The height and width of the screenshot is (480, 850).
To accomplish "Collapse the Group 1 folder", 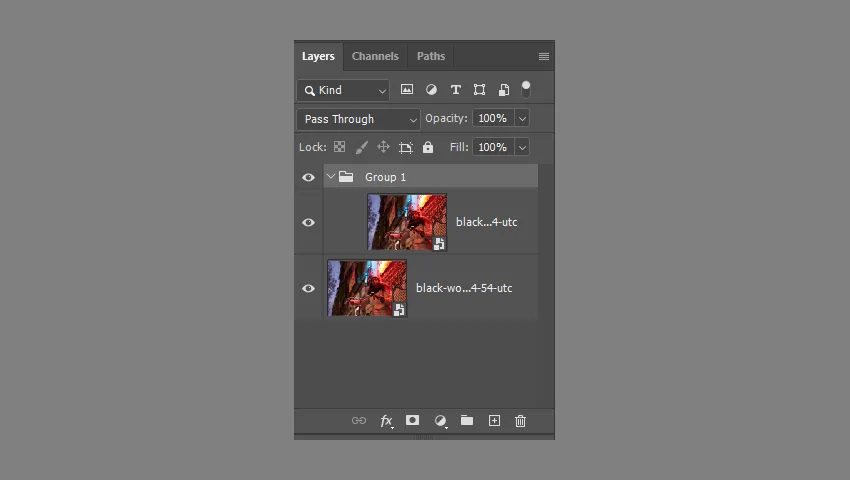I will coord(331,177).
